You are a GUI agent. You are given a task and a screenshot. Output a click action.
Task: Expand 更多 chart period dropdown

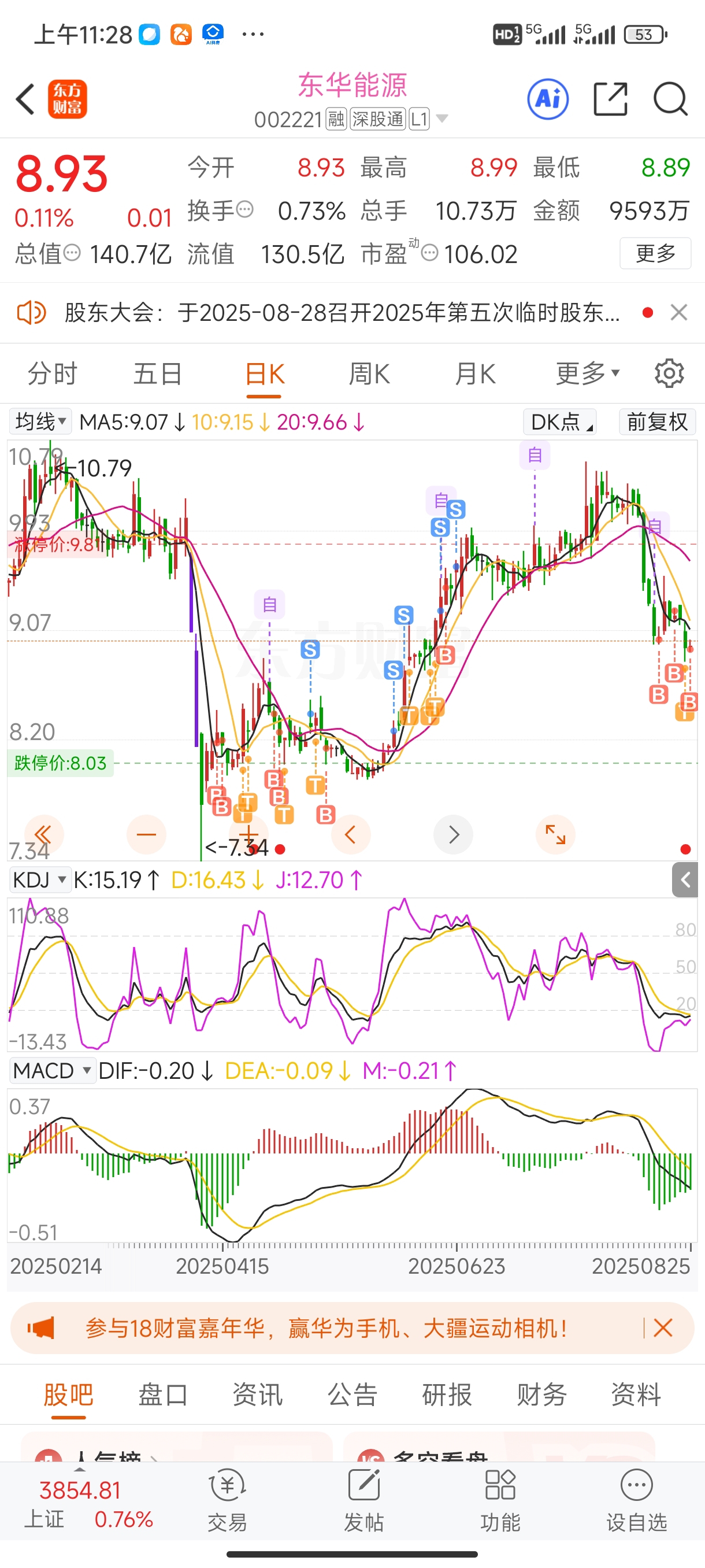(x=587, y=373)
